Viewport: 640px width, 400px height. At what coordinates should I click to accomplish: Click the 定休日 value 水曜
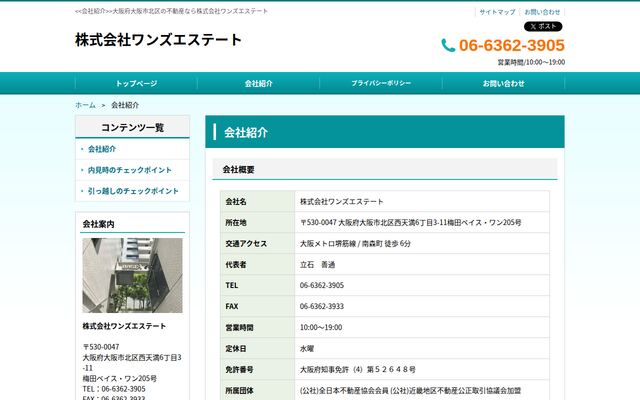tap(307, 349)
